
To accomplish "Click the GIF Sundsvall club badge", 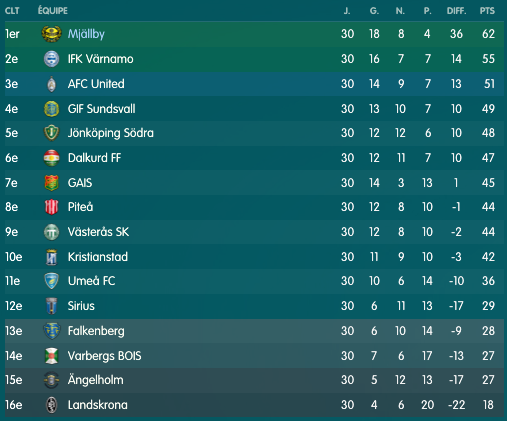I will coord(51,109).
